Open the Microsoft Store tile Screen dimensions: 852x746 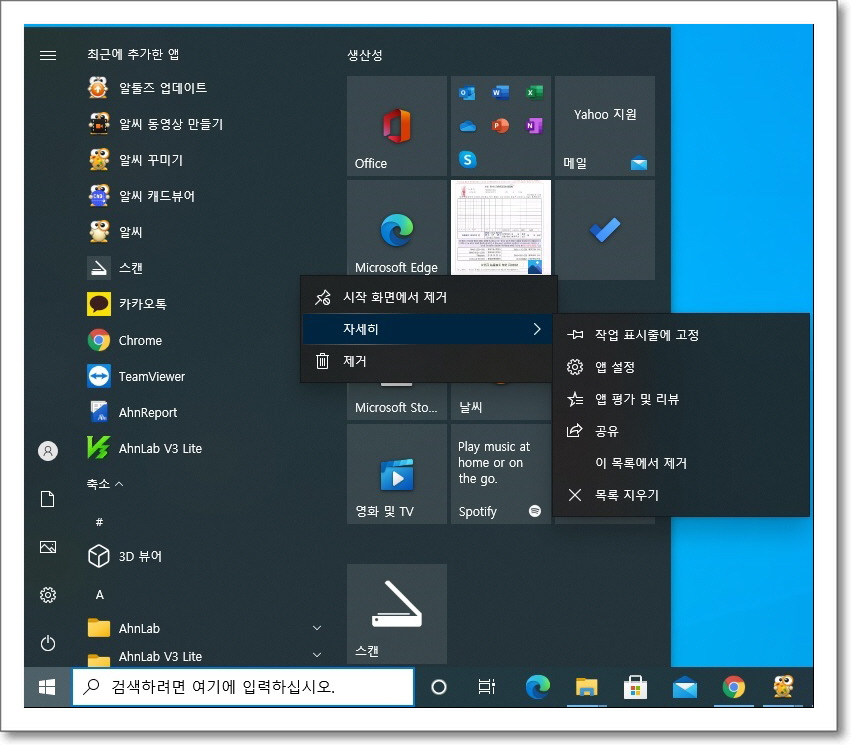tap(397, 402)
